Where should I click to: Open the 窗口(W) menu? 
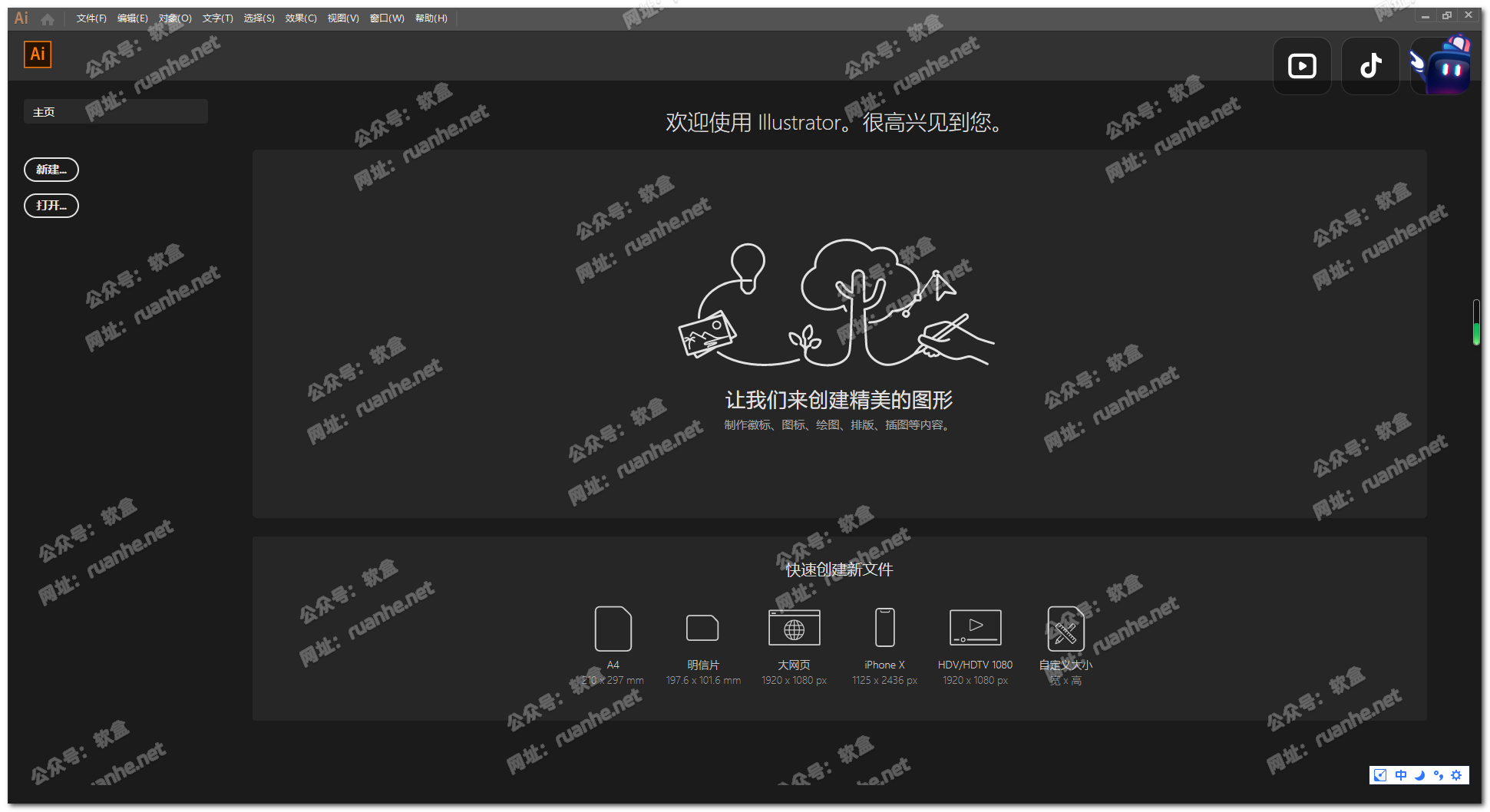point(386,18)
